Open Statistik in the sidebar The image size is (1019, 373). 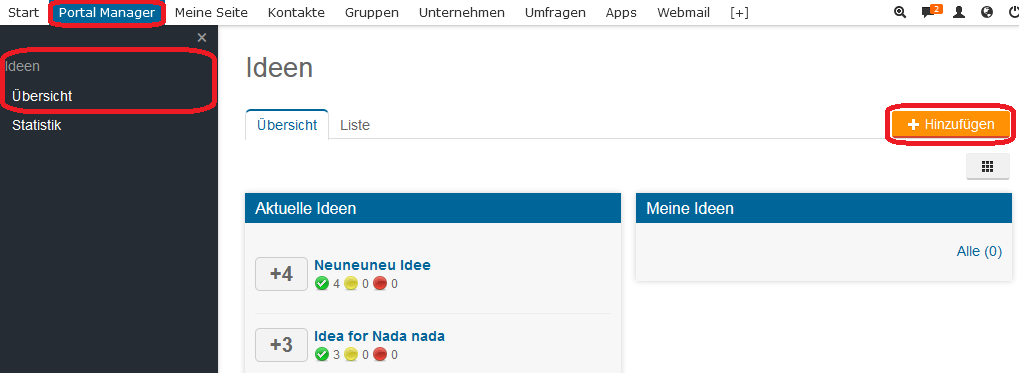[x=36, y=125]
